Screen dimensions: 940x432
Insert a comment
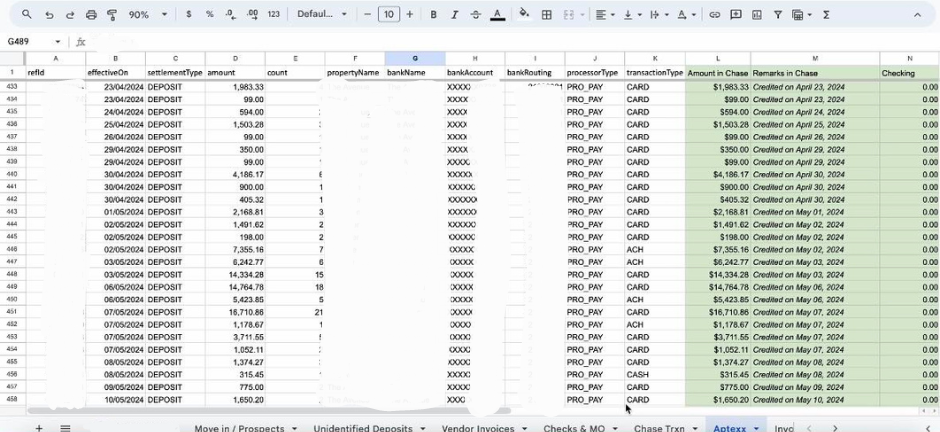tap(736, 14)
